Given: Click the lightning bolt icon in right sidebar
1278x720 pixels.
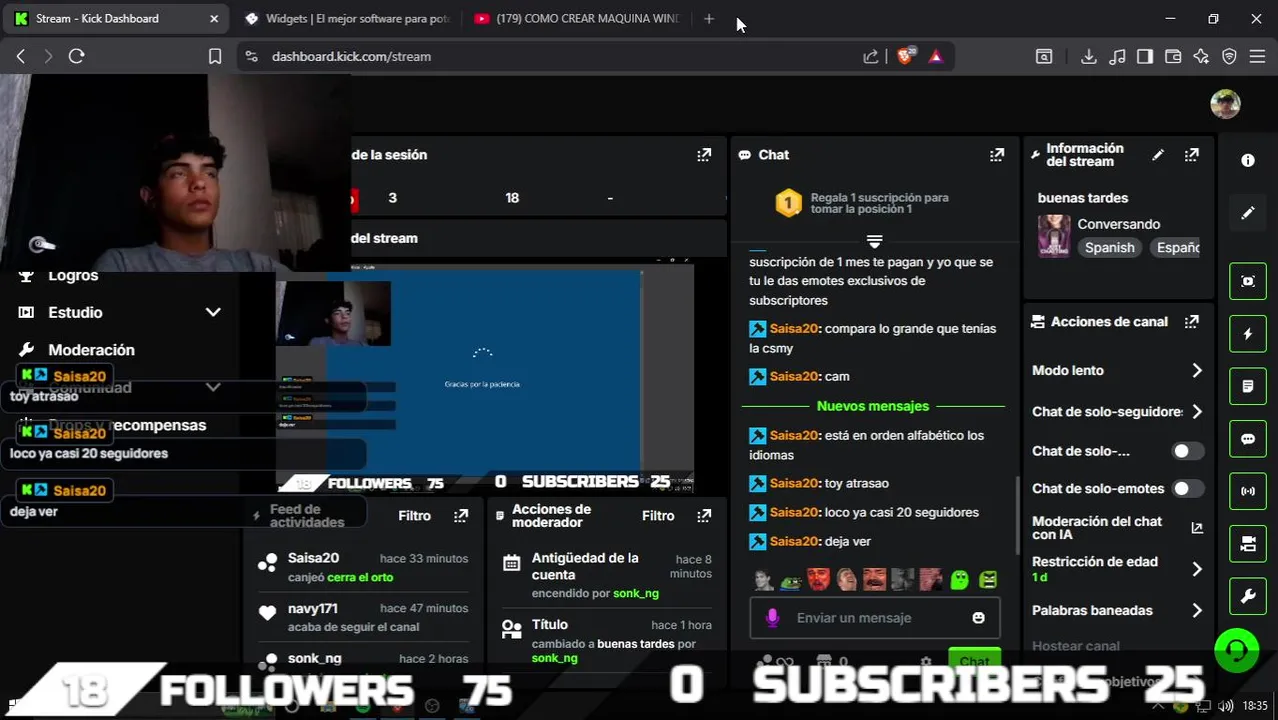Looking at the screenshot, I should [x=1248, y=334].
